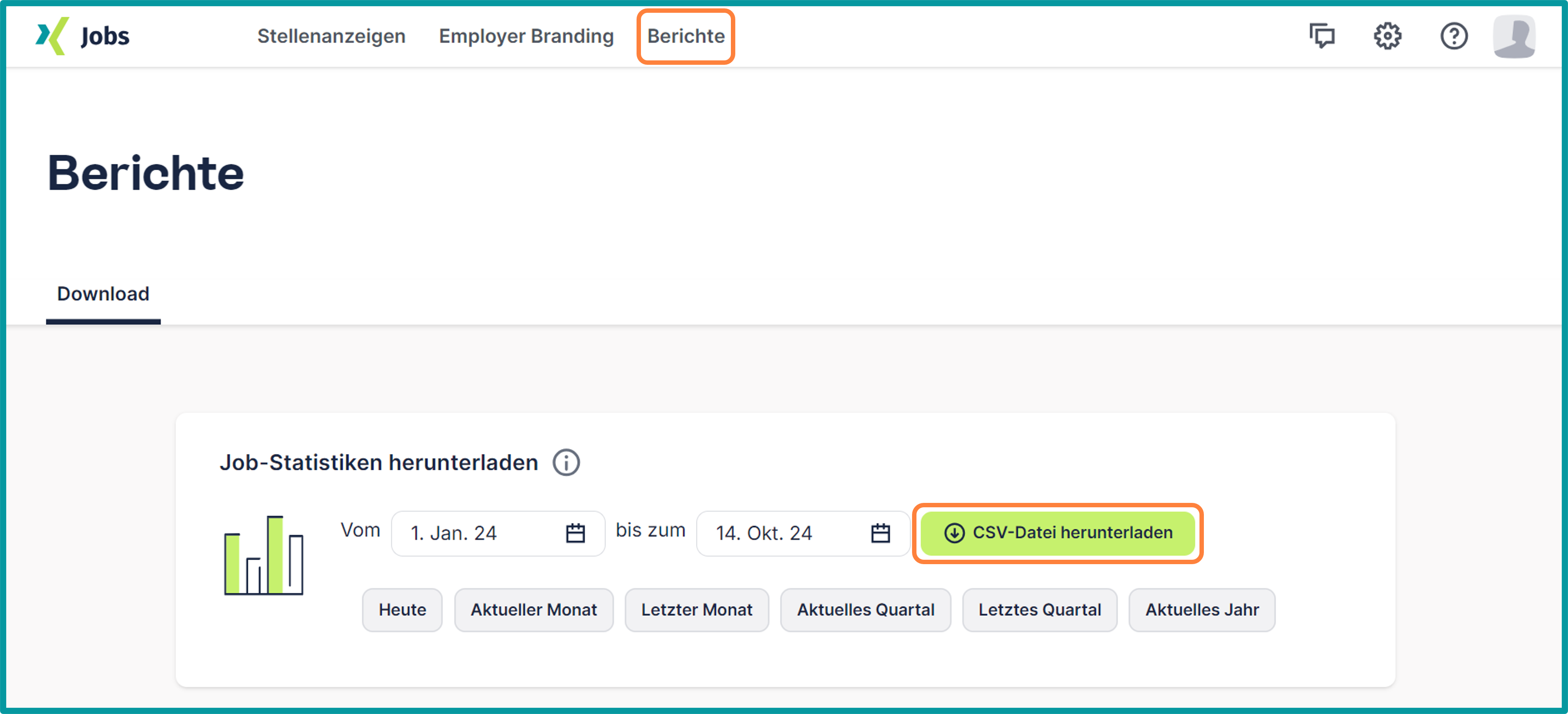Pick Letztes Quartal range

tap(1039, 609)
